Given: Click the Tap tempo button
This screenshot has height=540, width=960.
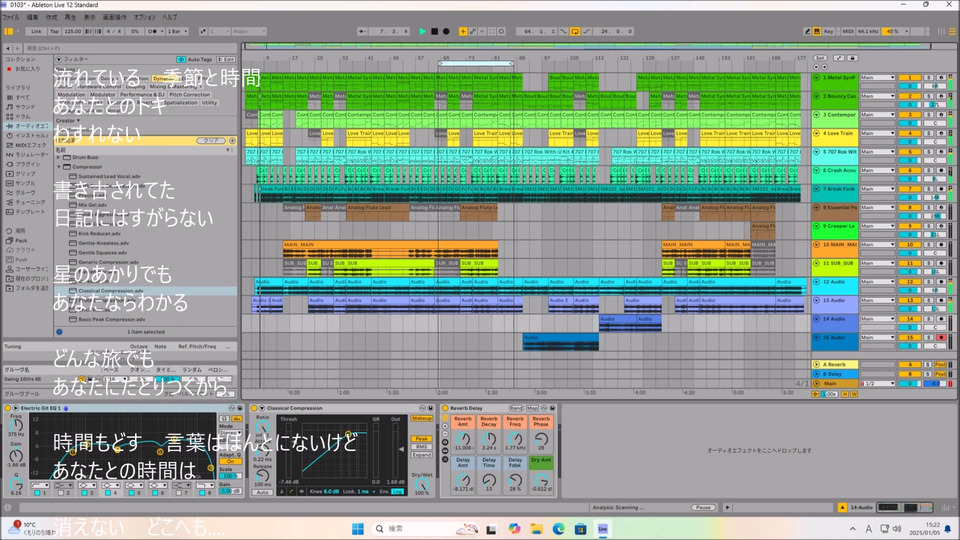Looking at the screenshot, I should (54, 31).
